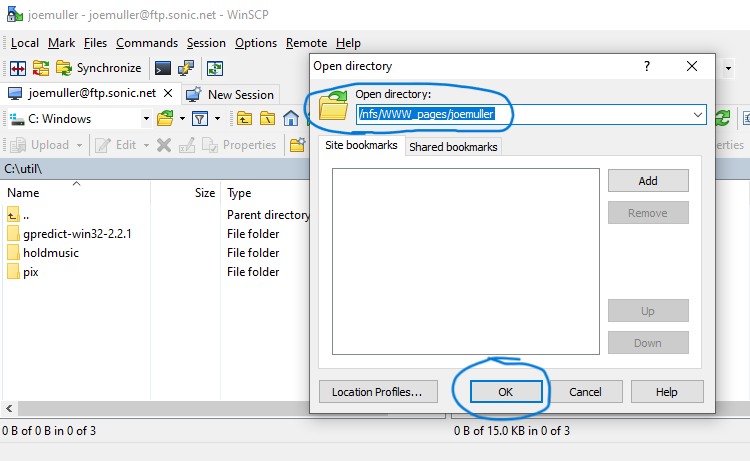This screenshot has height=461, width=750.
Task: Expand the Edit button arrow
Action: (146, 145)
